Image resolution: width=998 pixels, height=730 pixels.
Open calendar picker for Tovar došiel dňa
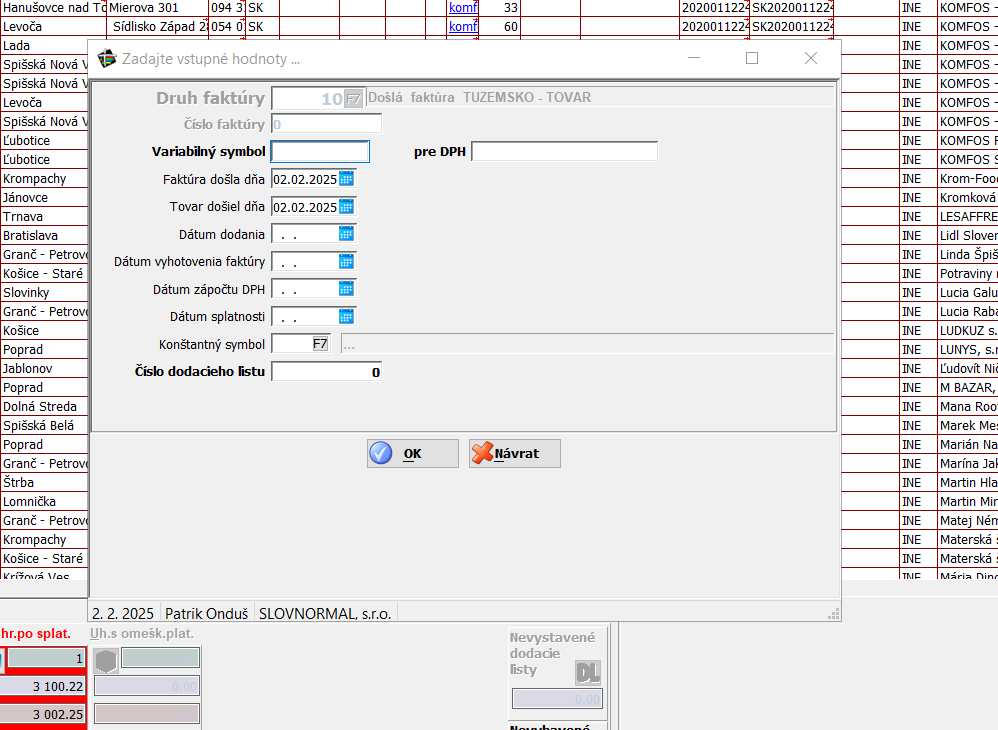[x=346, y=207]
